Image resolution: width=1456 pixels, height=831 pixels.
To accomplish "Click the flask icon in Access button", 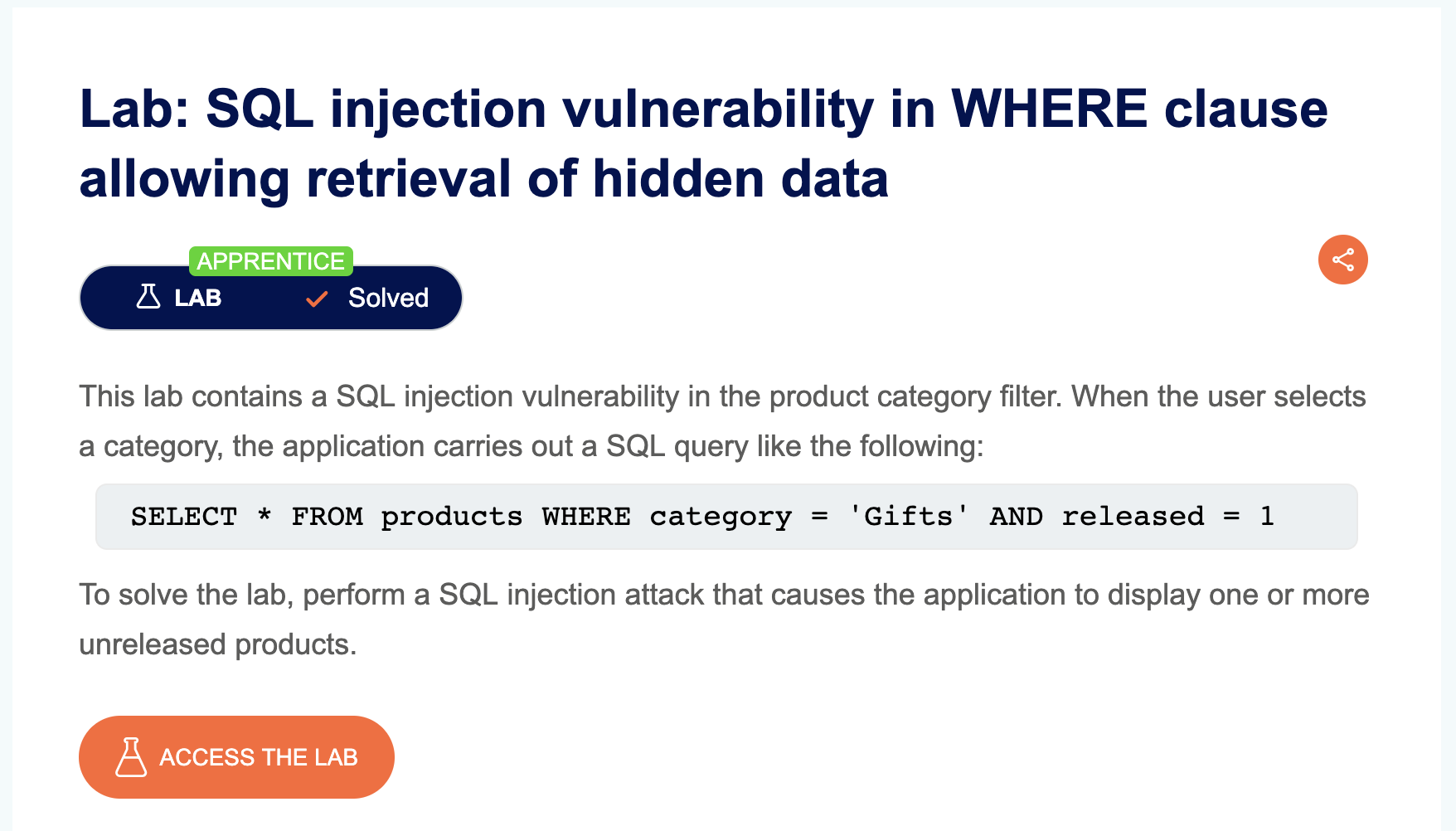I will pyautogui.click(x=131, y=757).
